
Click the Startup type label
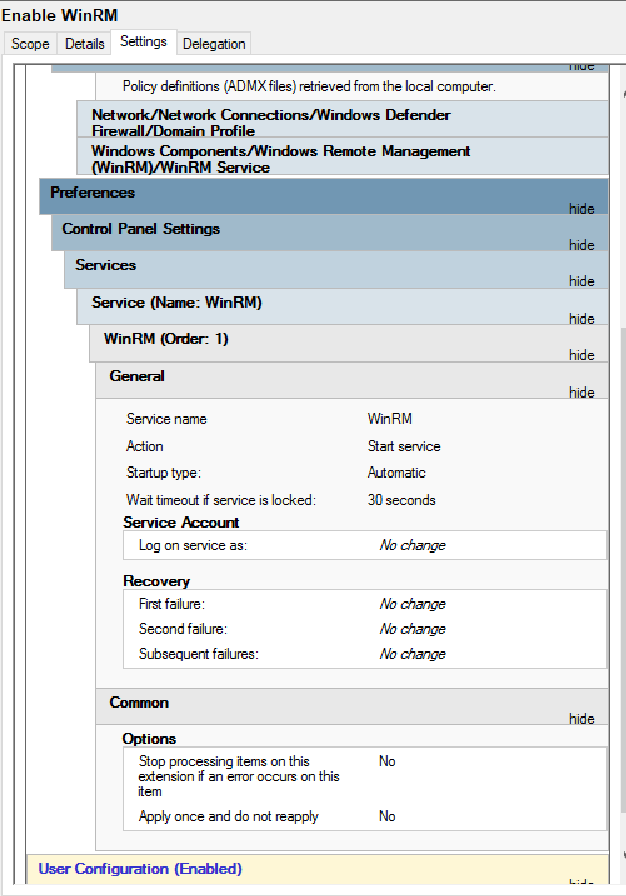click(163, 473)
